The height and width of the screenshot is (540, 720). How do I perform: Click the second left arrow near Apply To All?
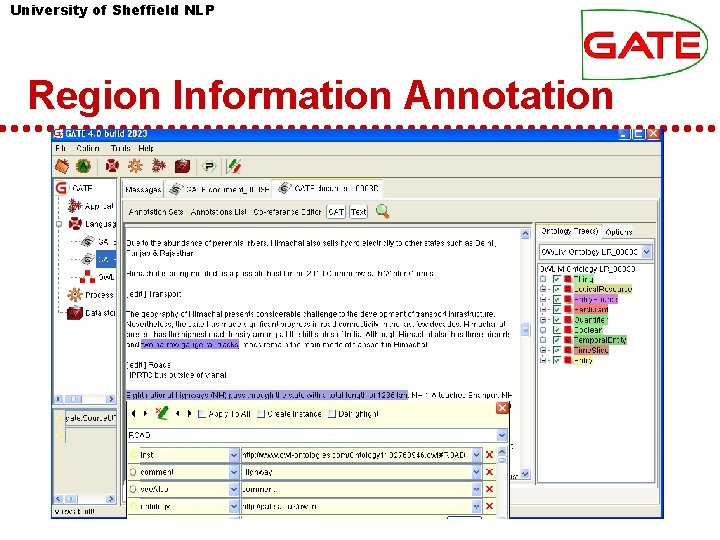pos(177,413)
